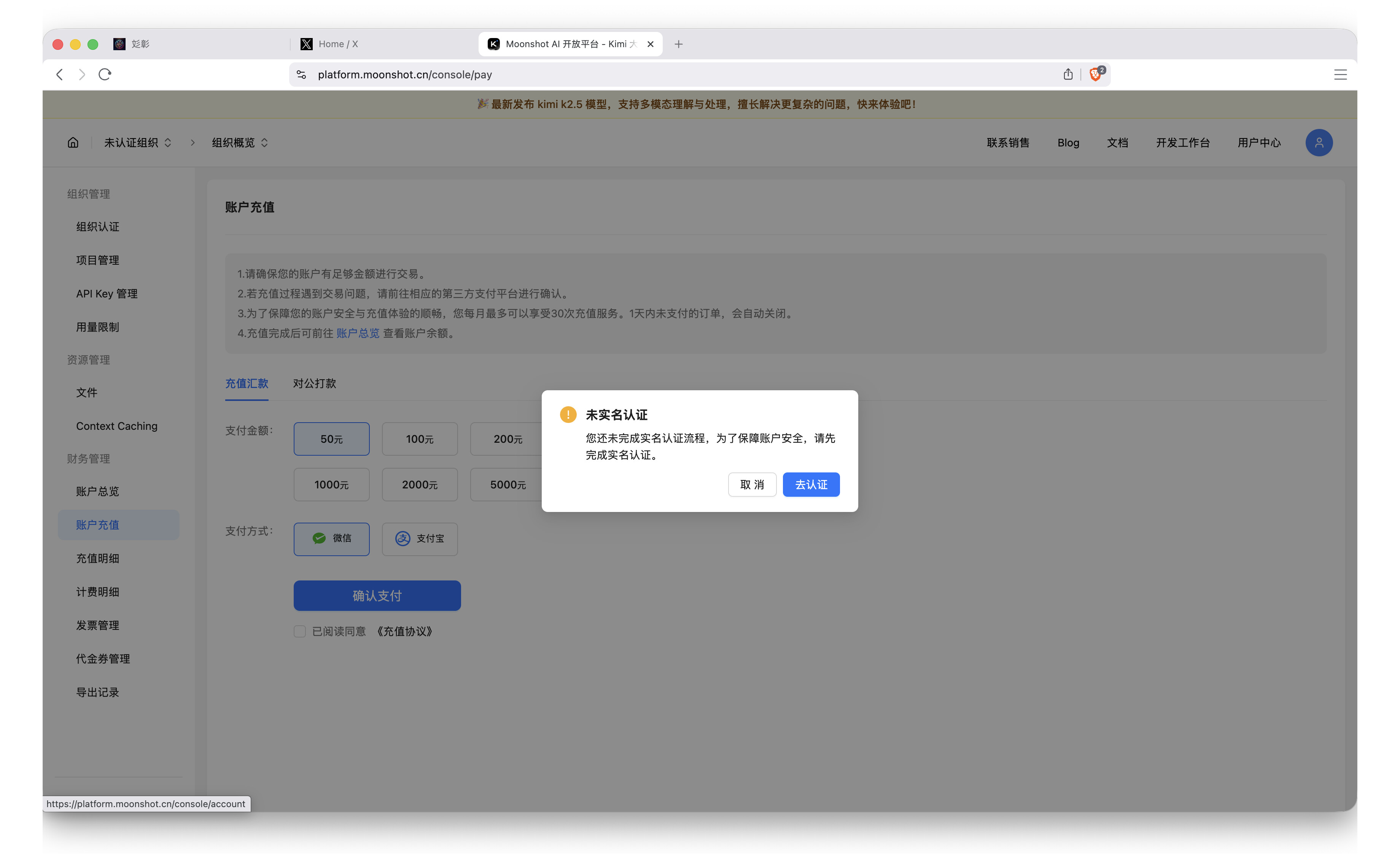
Task: Click 去认证 button in dialog
Action: point(810,485)
